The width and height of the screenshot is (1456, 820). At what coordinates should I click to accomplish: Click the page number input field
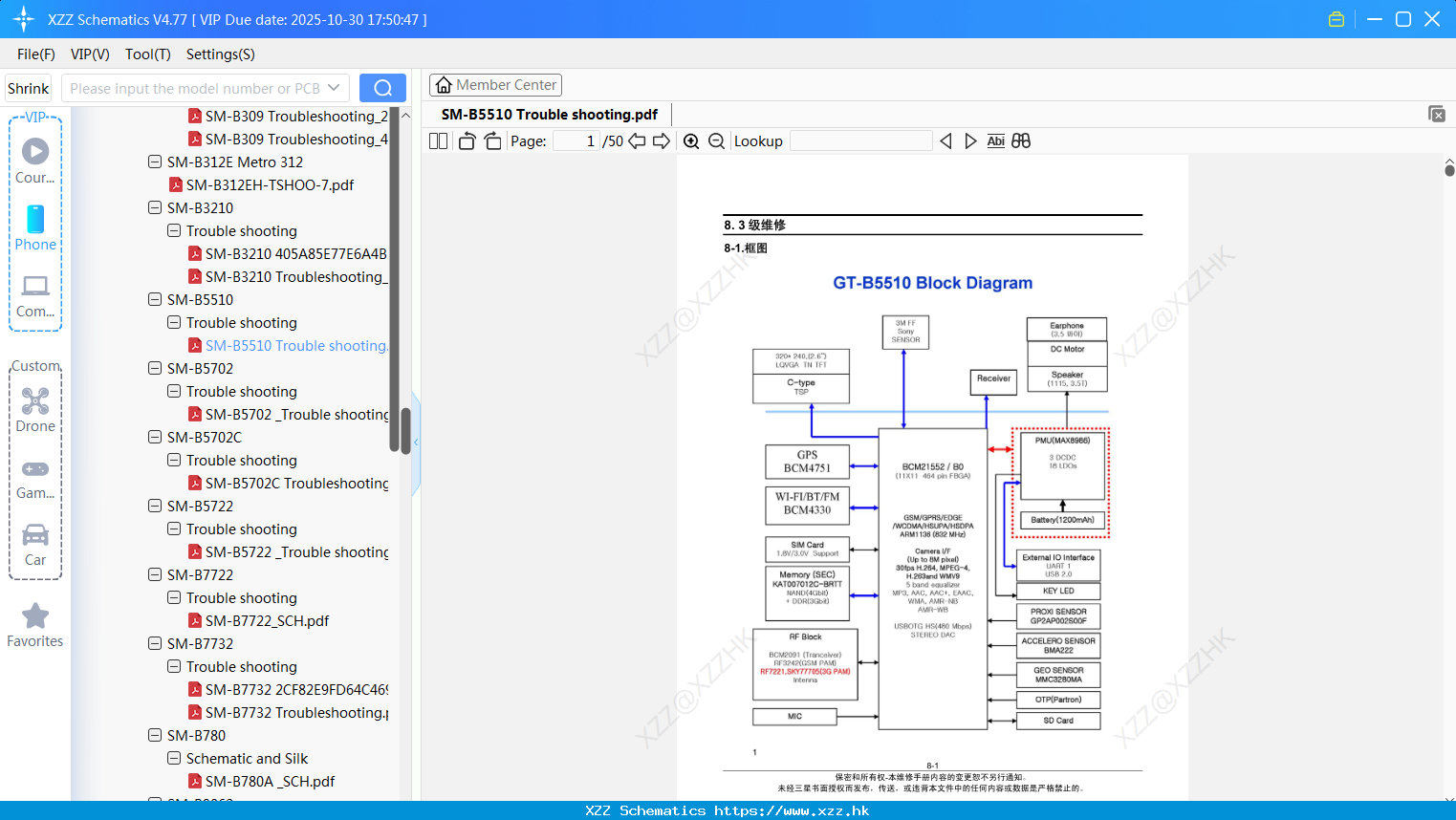576,141
